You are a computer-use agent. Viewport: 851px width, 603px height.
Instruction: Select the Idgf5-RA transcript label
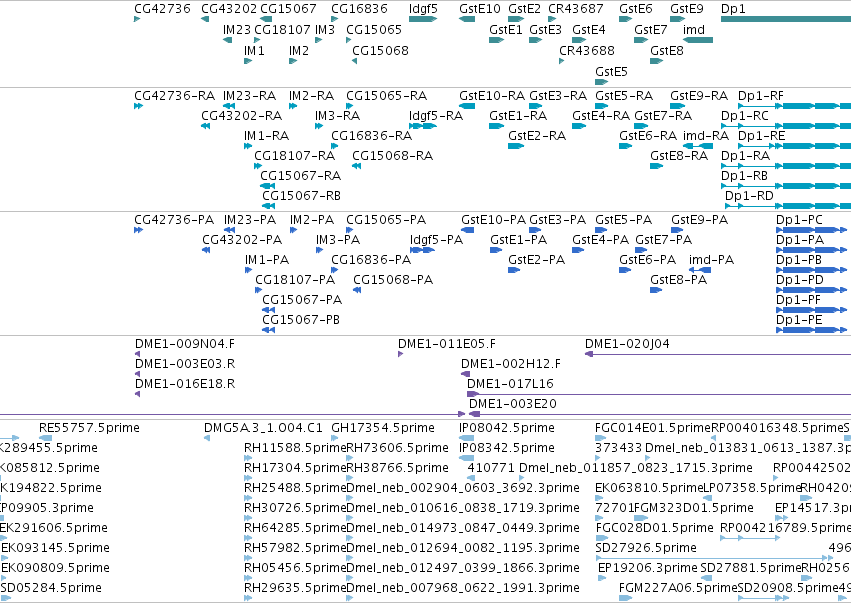[436, 116]
